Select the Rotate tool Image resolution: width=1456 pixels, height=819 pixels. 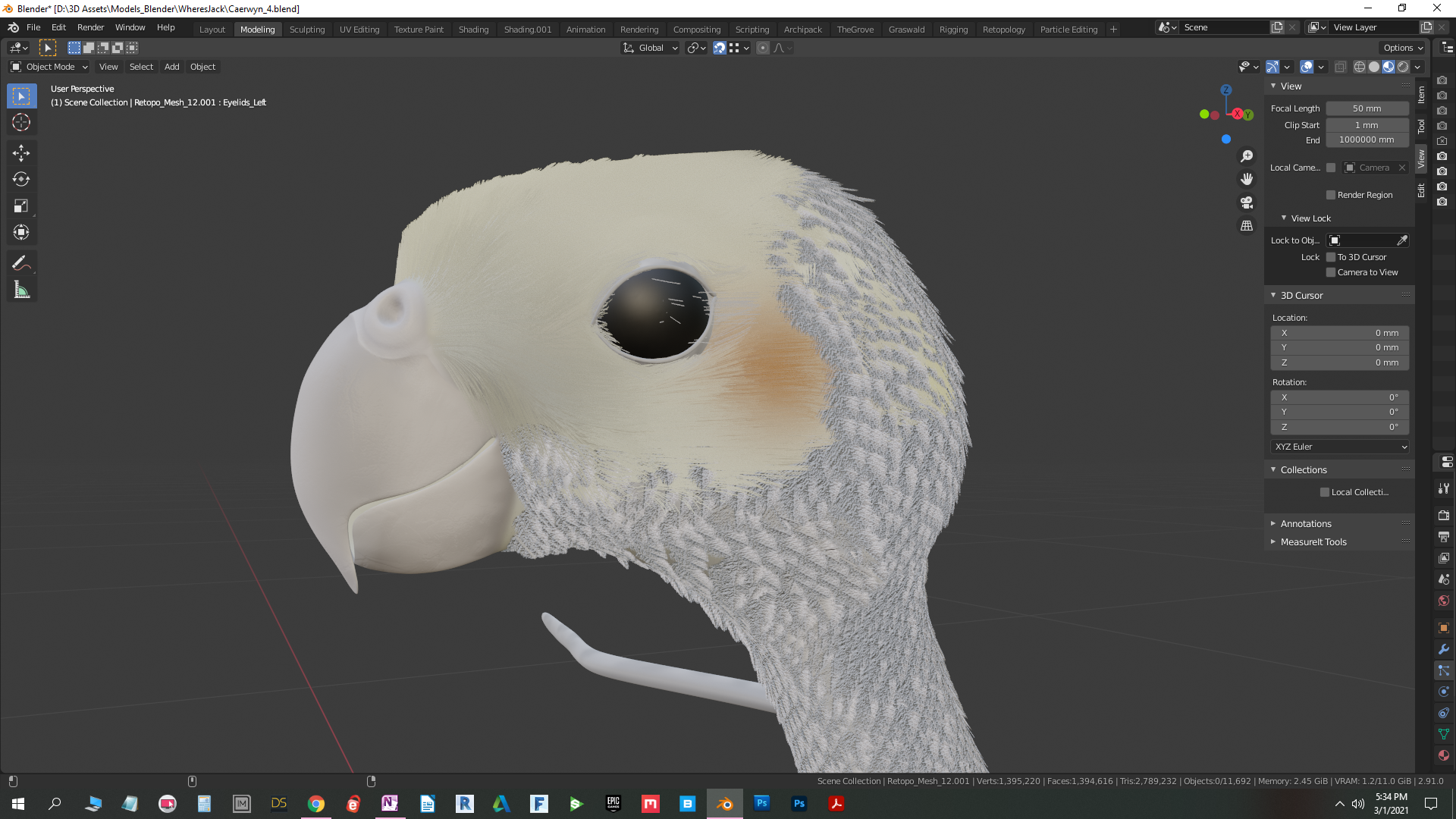click(x=21, y=180)
